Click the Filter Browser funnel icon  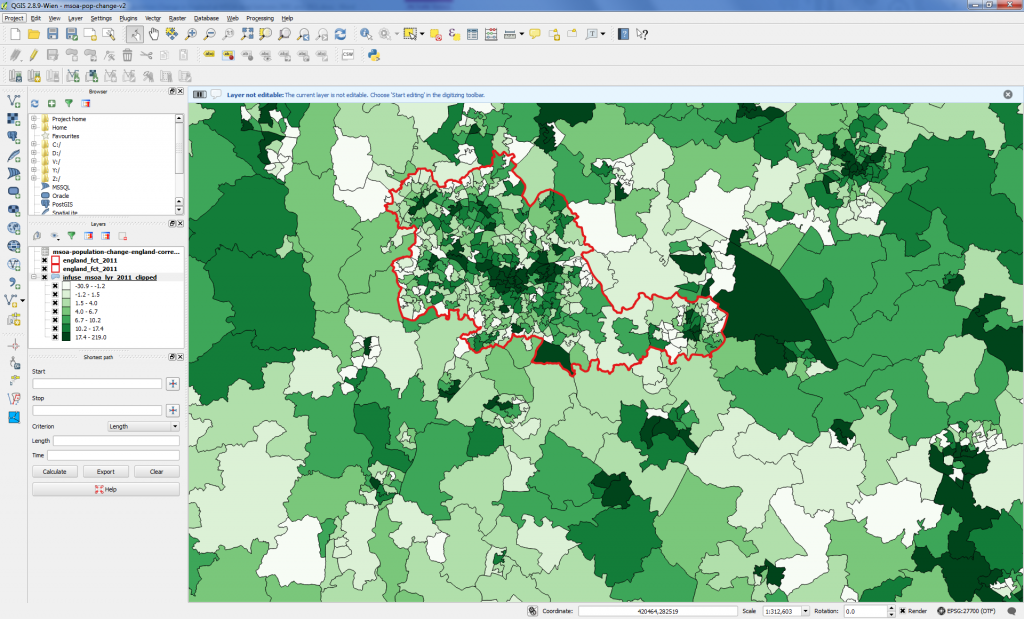click(x=69, y=103)
